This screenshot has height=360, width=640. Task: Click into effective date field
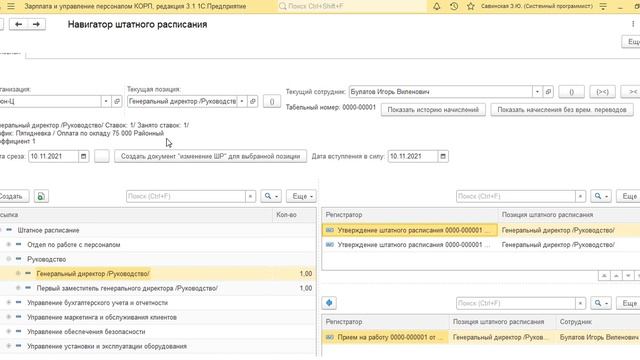click(x=413, y=156)
